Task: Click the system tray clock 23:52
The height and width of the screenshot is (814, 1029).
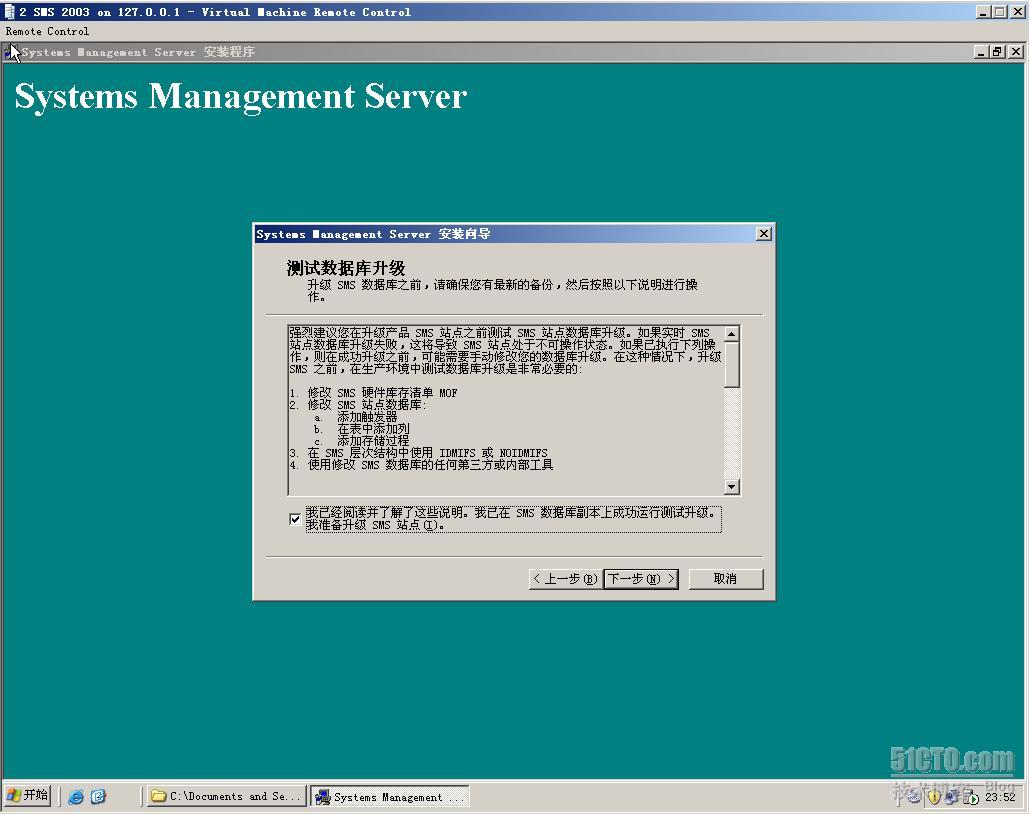Action: pos(999,797)
